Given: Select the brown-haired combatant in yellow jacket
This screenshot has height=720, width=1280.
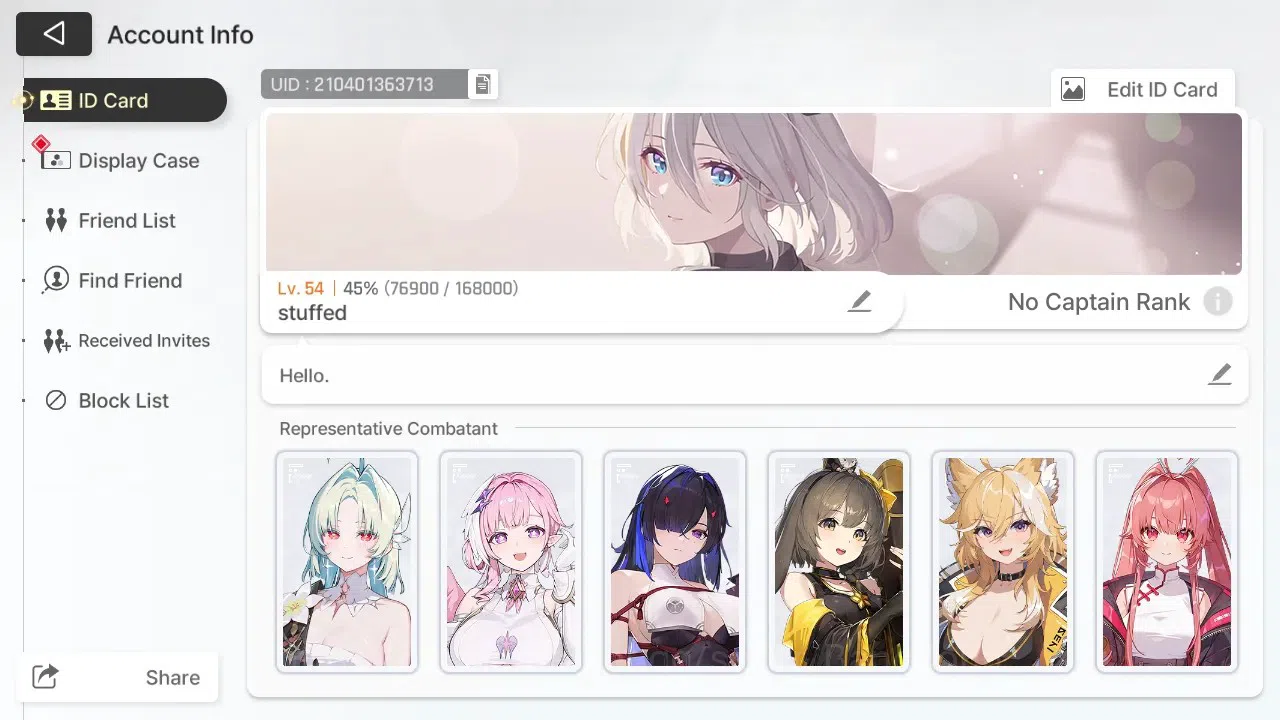Looking at the screenshot, I should (x=839, y=562).
